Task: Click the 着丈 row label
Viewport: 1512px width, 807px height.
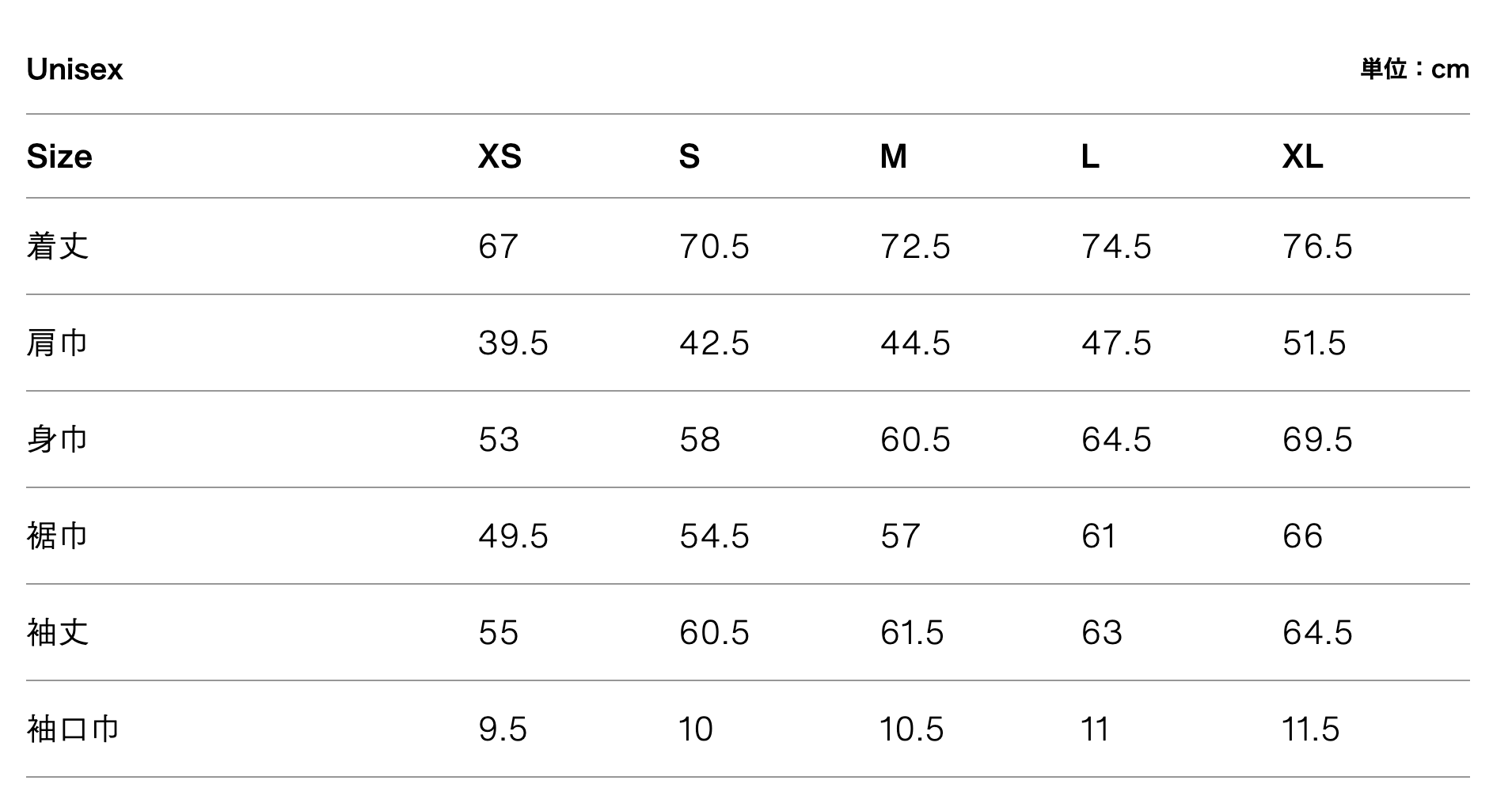Action: (x=58, y=246)
